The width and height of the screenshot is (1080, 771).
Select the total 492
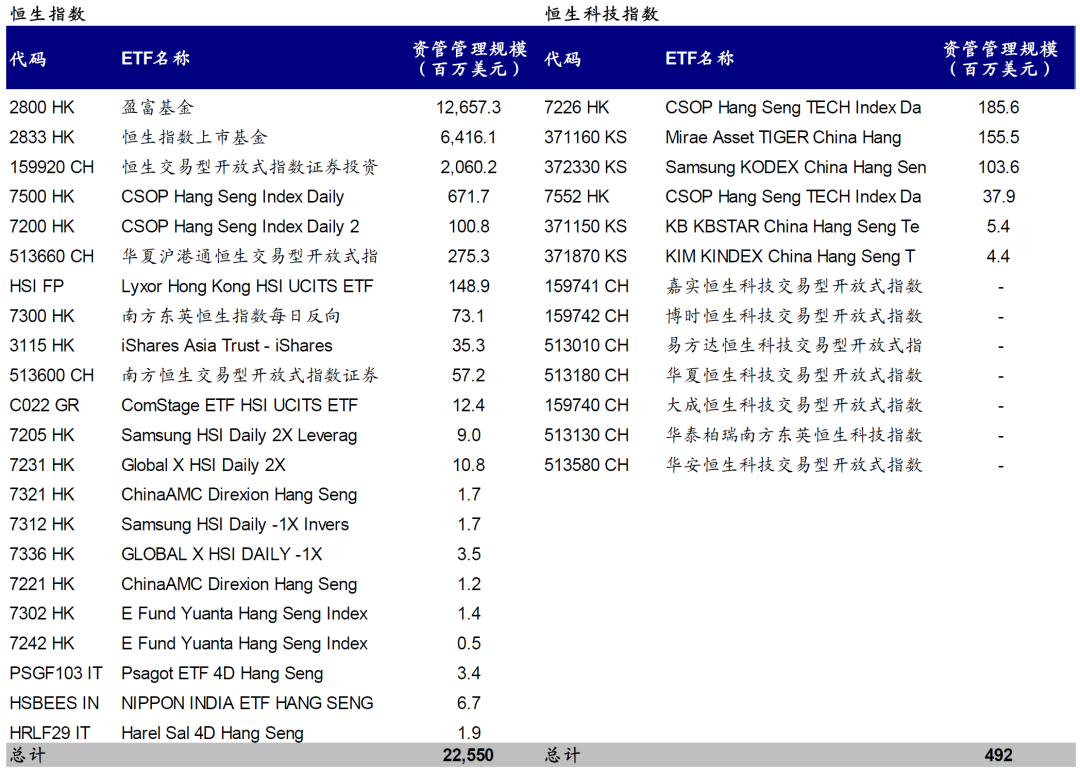point(999,755)
